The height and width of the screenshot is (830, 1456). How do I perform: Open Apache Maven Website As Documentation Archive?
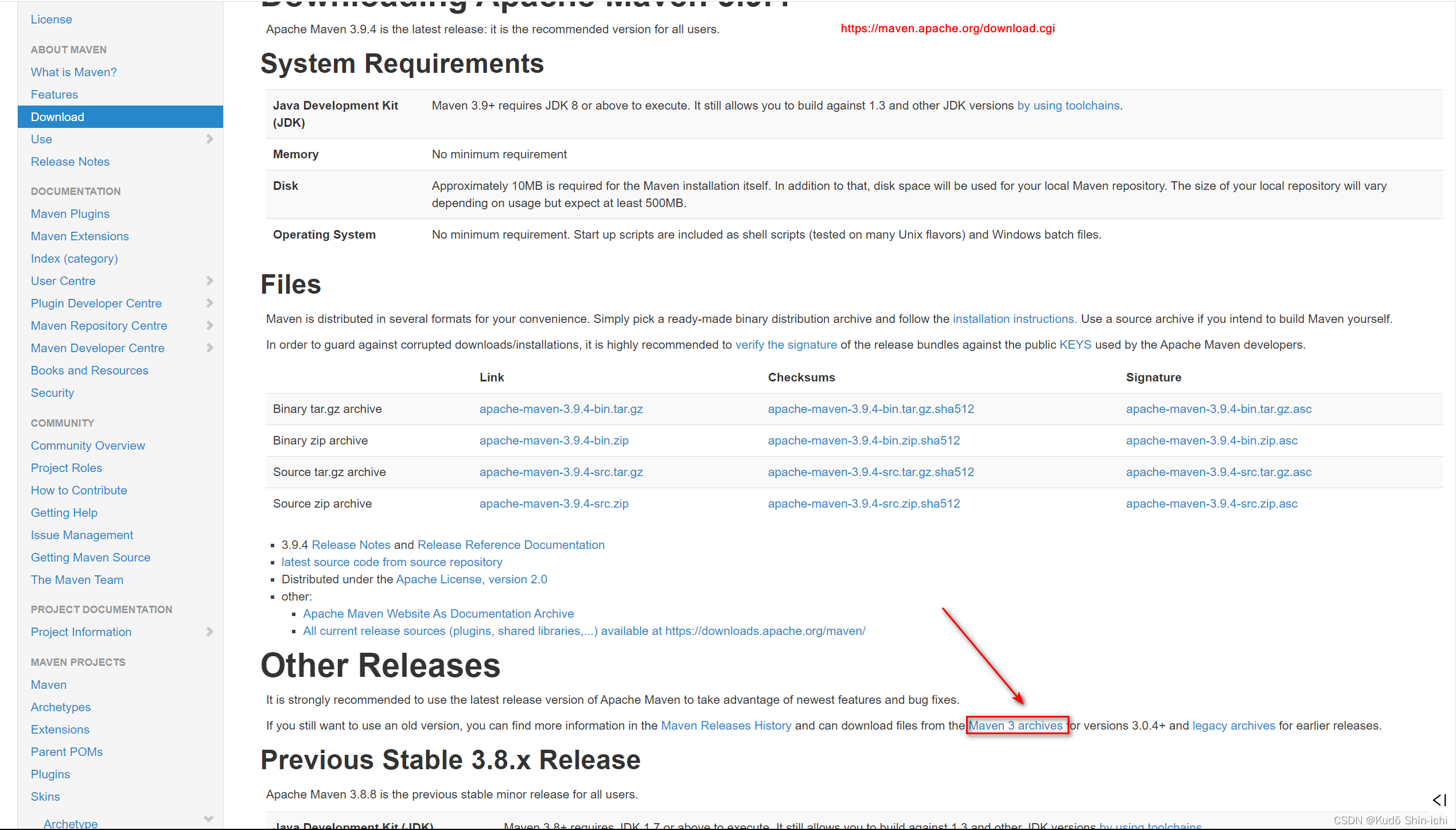point(438,614)
